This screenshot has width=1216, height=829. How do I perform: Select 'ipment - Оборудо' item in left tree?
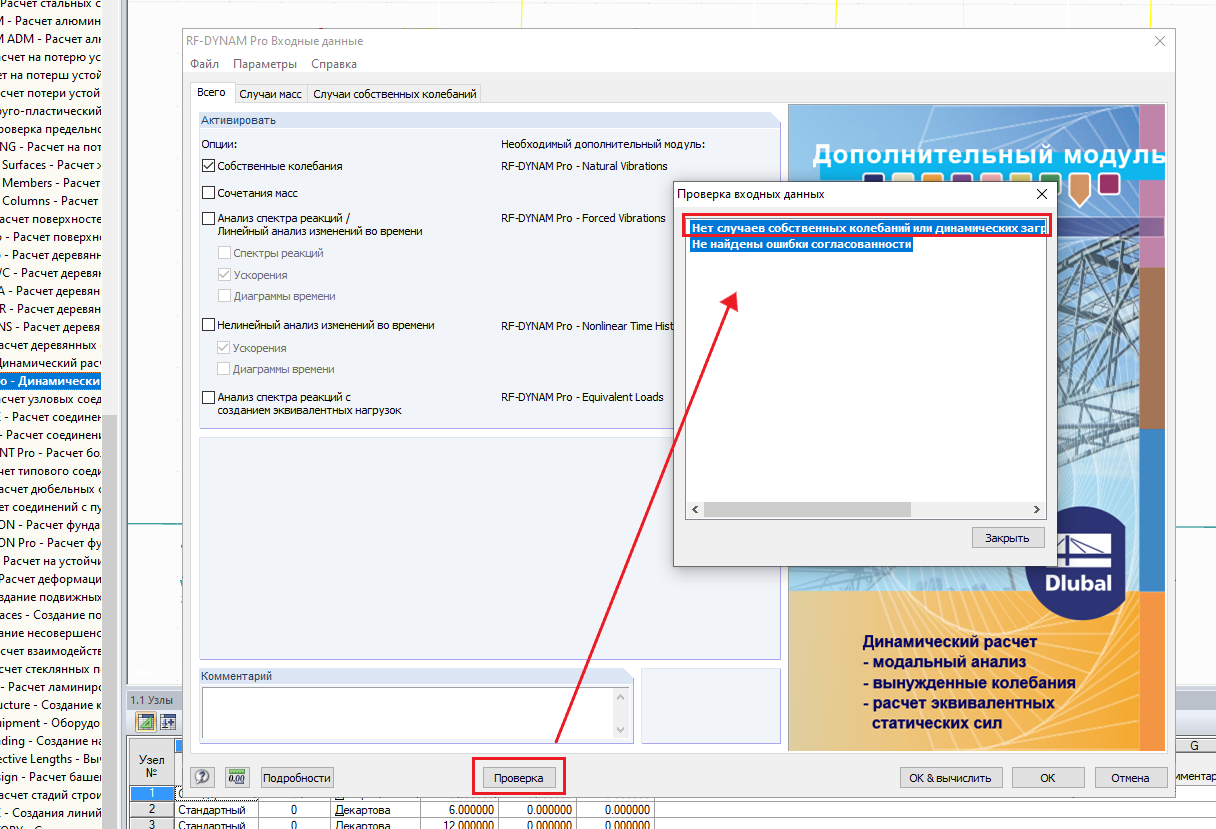point(50,723)
